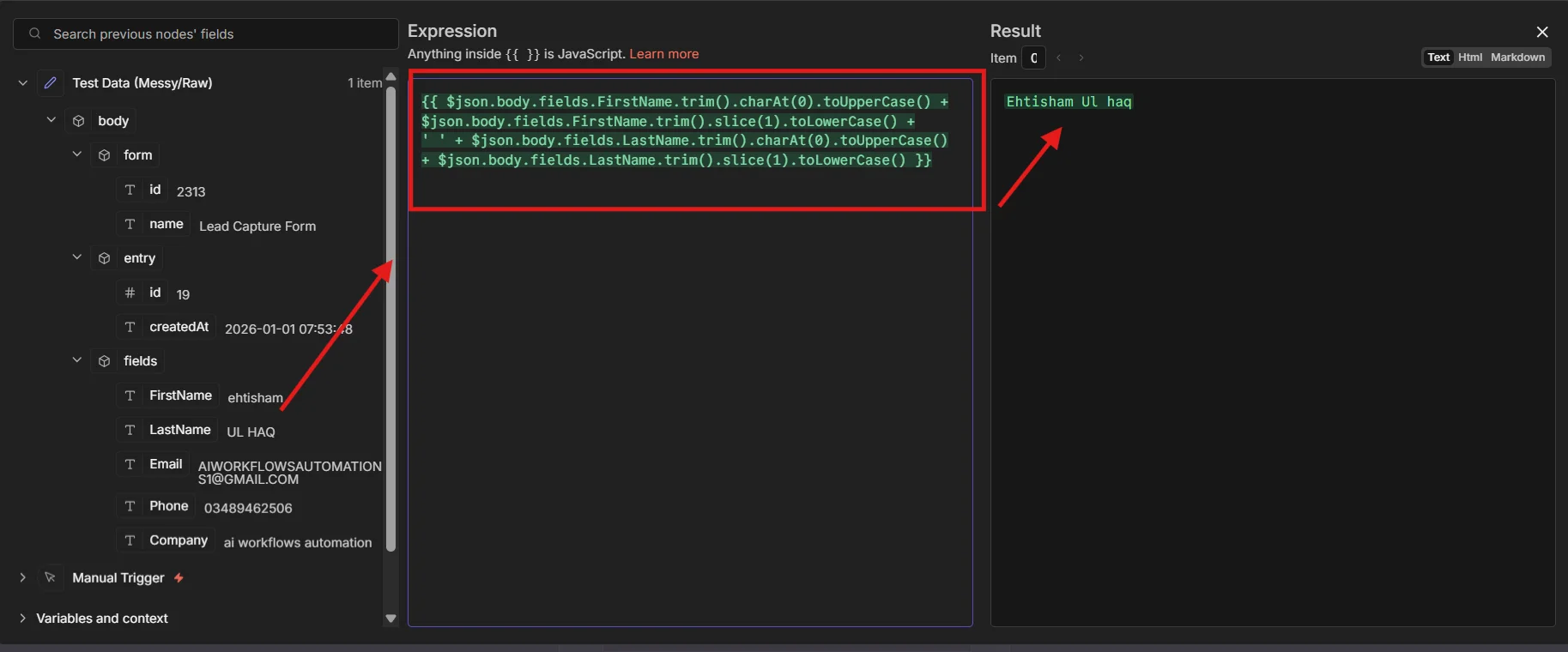Open the Learn more link

664,54
